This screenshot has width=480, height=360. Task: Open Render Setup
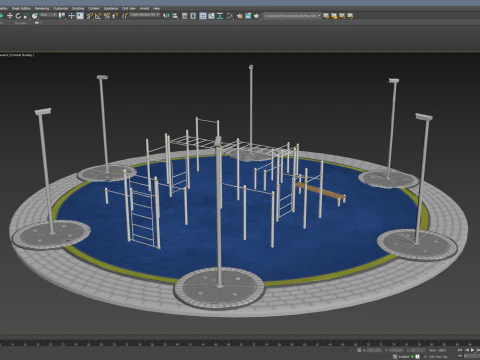240,16
